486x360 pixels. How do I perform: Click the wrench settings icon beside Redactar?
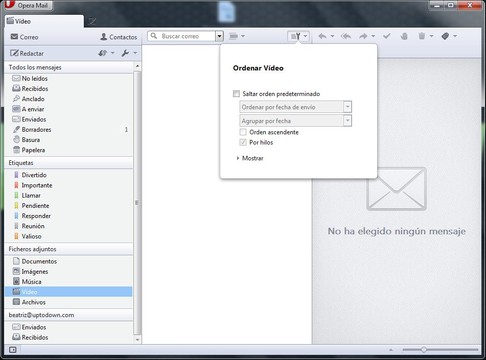(125, 53)
